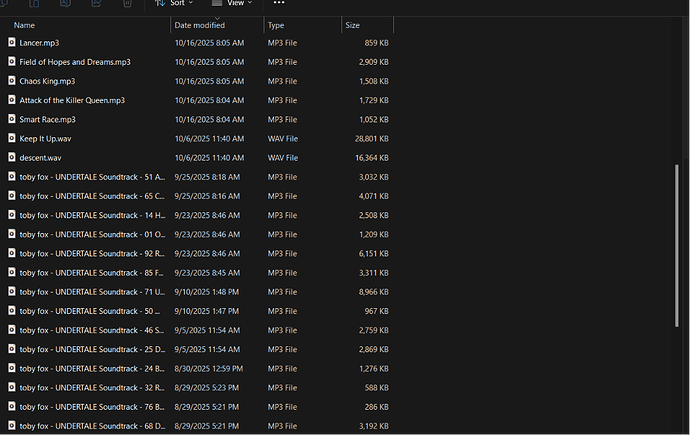Click the date 9/25/2025 8:18 AM
The width and height of the screenshot is (690, 435).
click(x=207, y=177)
